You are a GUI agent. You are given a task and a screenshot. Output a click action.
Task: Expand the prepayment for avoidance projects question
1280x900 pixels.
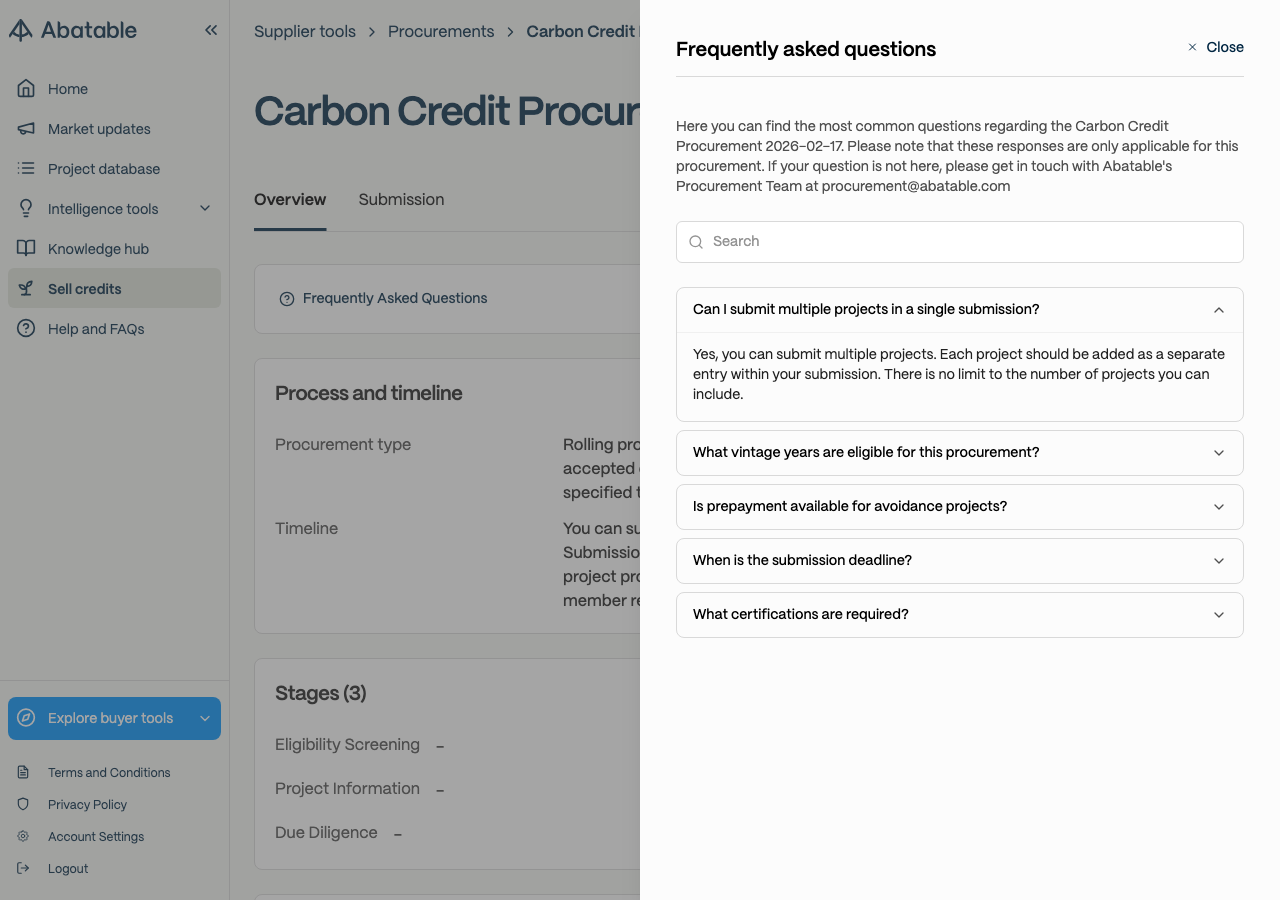tap(960, 507)
